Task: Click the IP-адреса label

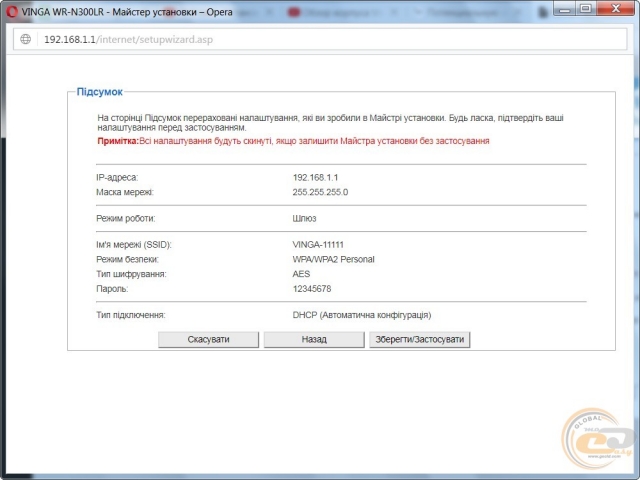Action: [117, 178]
